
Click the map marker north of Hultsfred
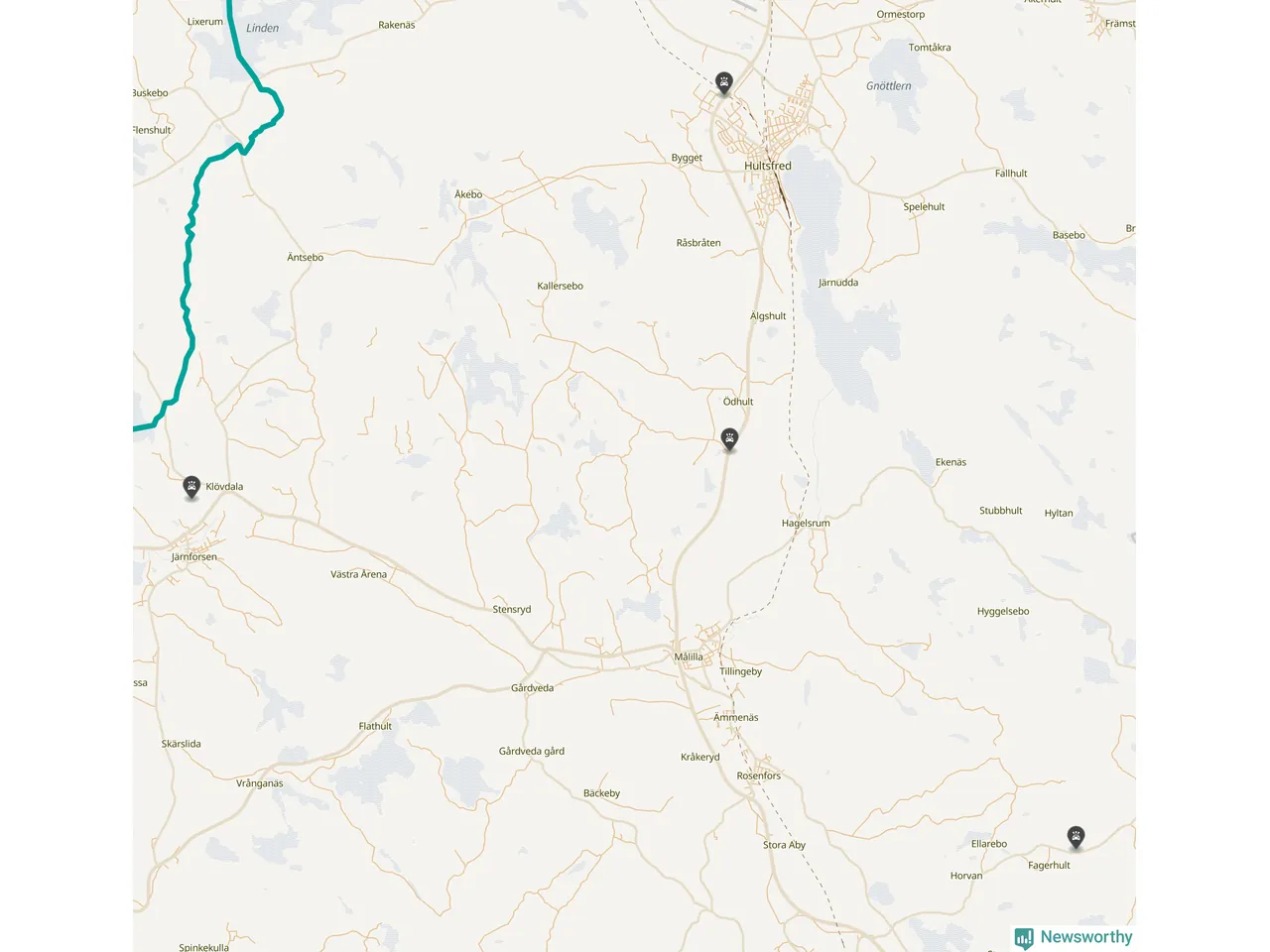pos(724,82)
